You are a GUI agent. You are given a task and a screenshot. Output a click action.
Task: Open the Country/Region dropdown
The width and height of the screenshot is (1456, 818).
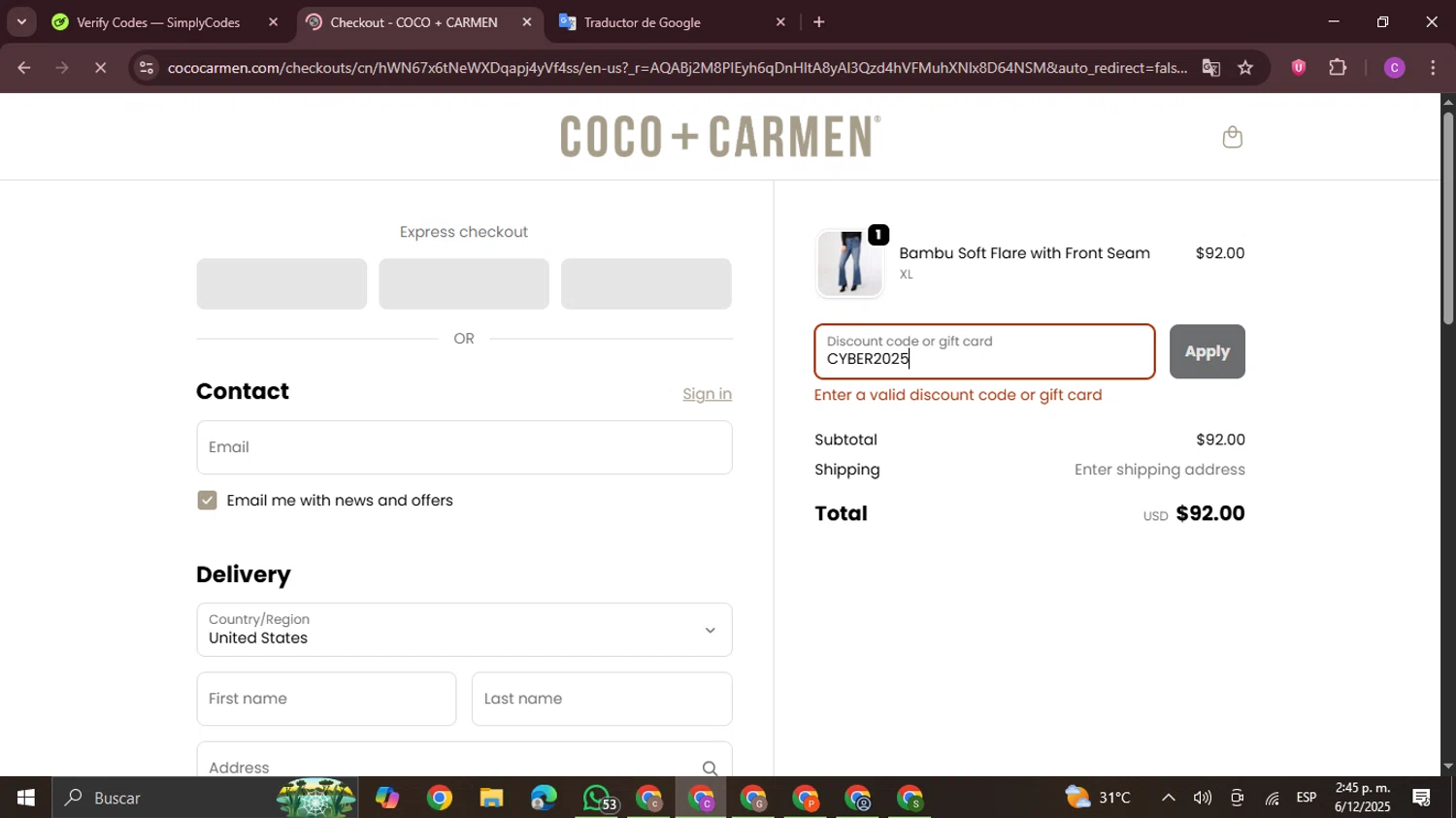click(x=464, y=630)
